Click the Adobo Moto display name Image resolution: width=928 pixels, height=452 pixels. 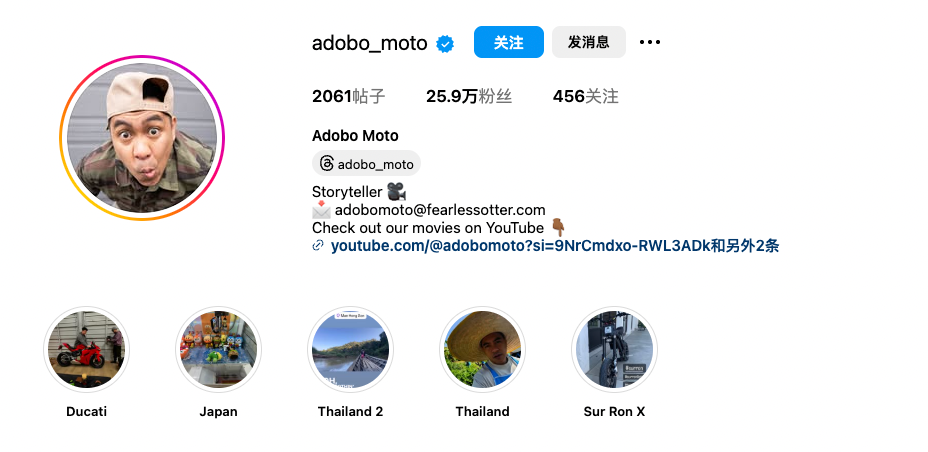[x=355, y=135]
